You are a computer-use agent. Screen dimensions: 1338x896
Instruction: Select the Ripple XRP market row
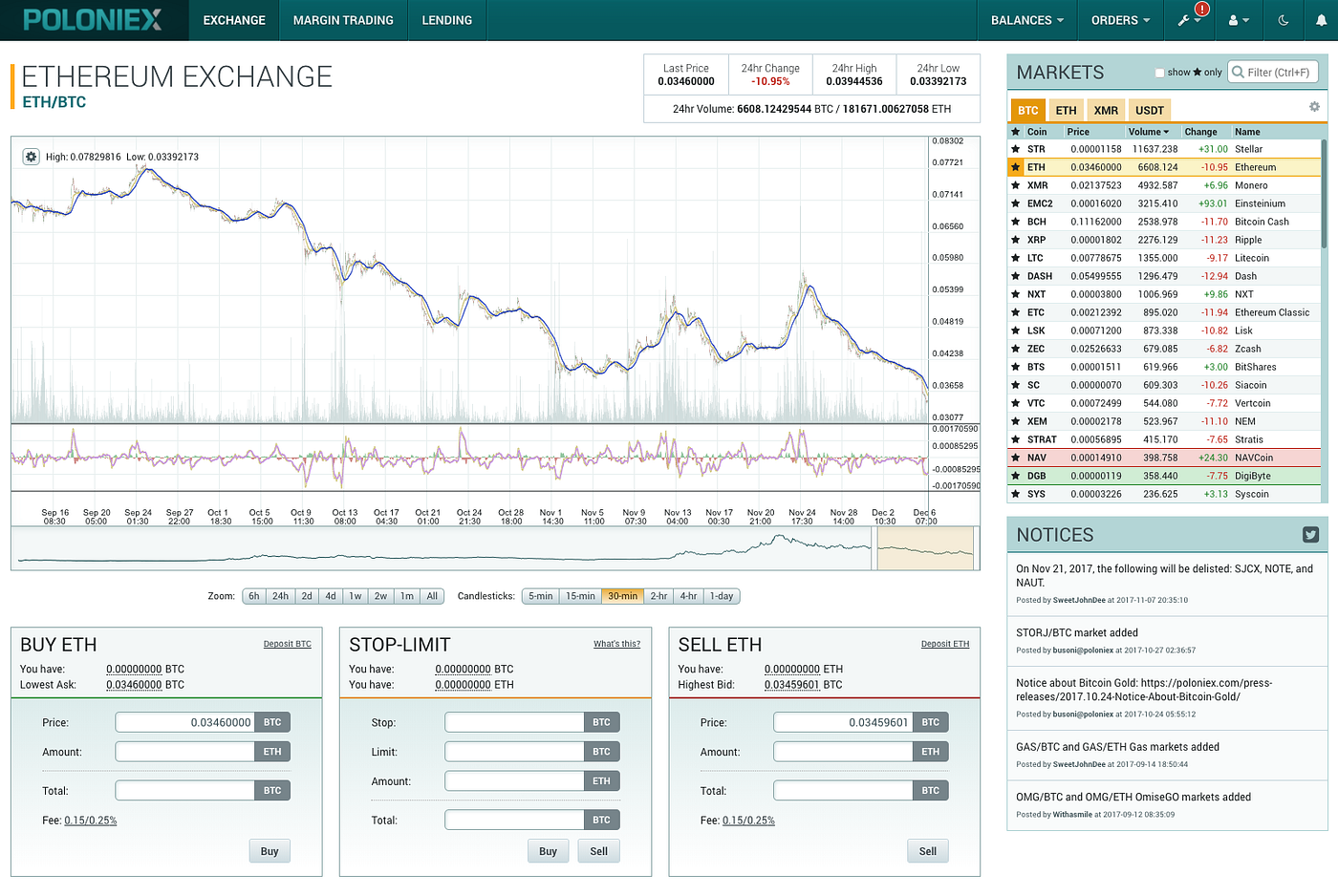[x=1164, y=240]
